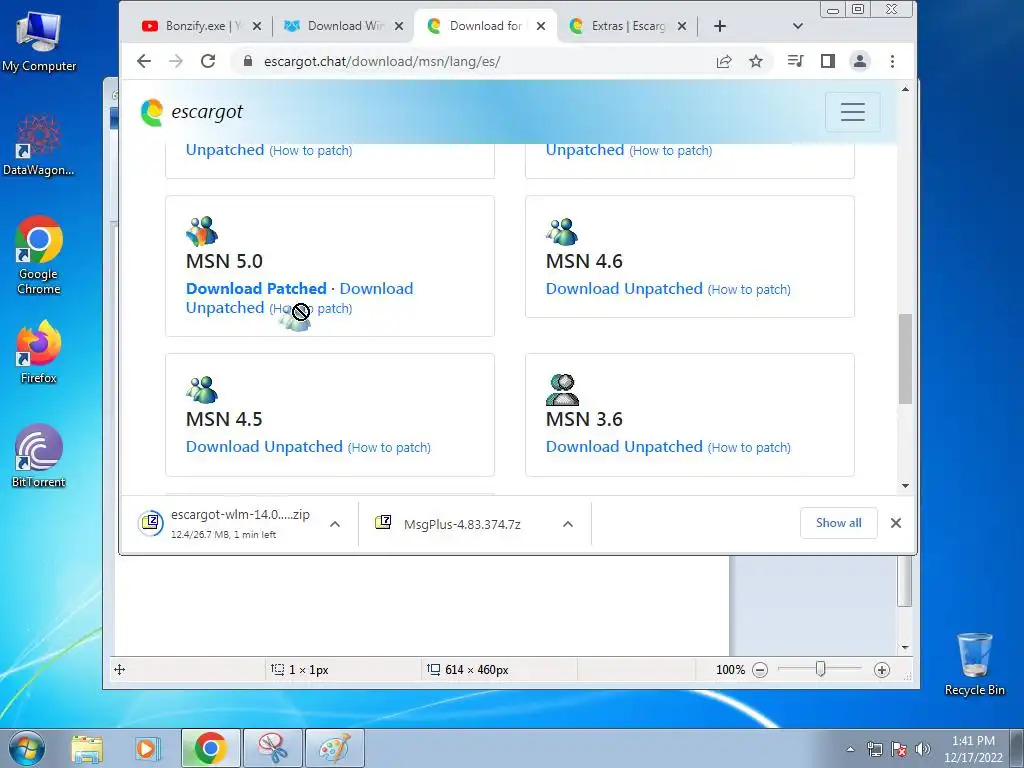Zoom in in the Paint window
This screenshot has width=1024, height=768.
click(x=882, y=669)
